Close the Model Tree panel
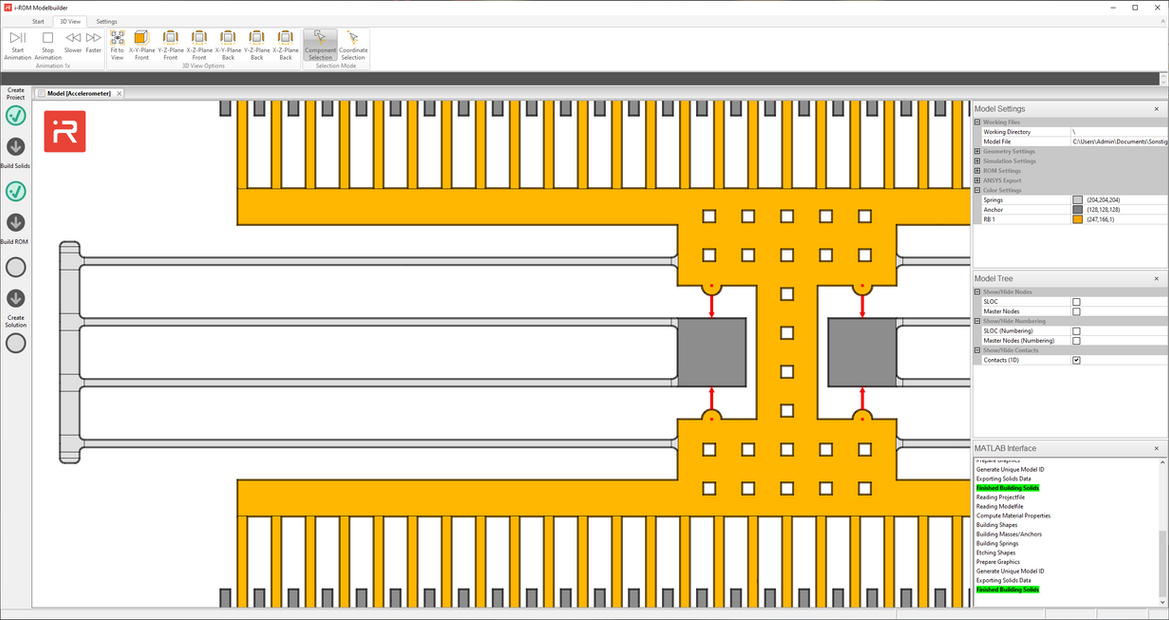1169x620 pixels. pyautogui.click(x=1156, y=278)
